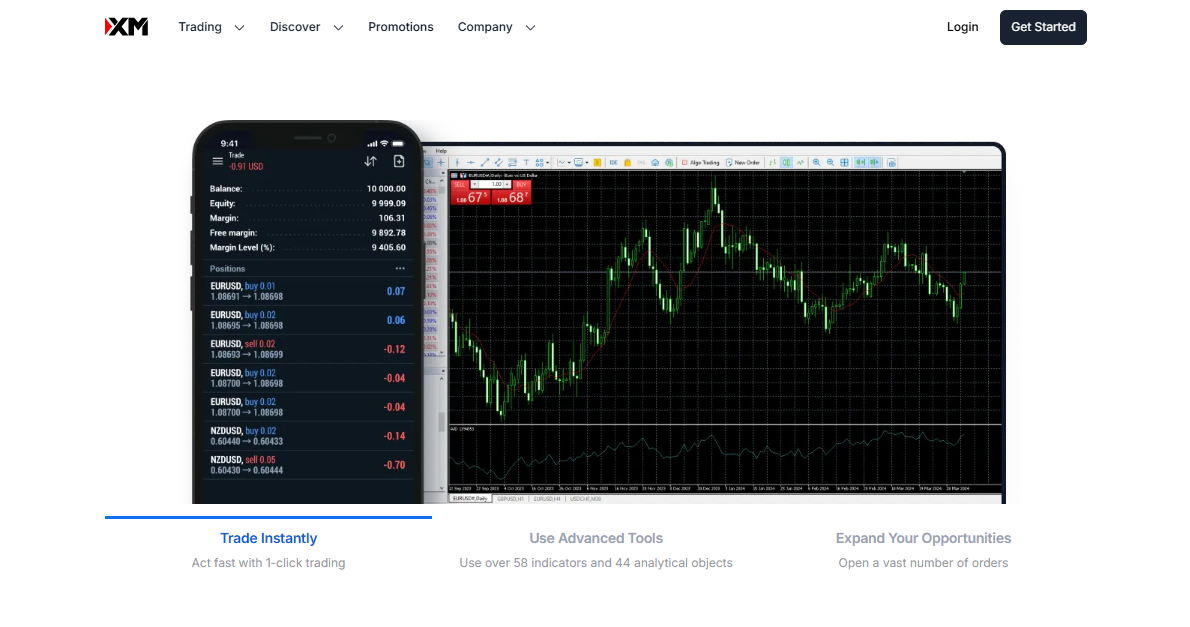Open the Company menu chevron
The height and width of the screenshot is (627, 1190).
tap(530, 28)
